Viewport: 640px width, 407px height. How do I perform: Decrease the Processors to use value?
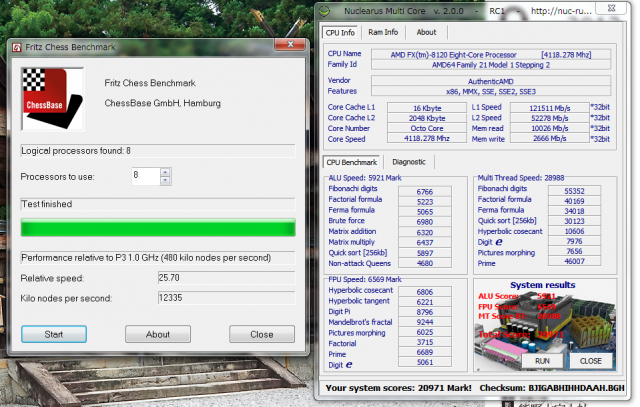point(165,180)
